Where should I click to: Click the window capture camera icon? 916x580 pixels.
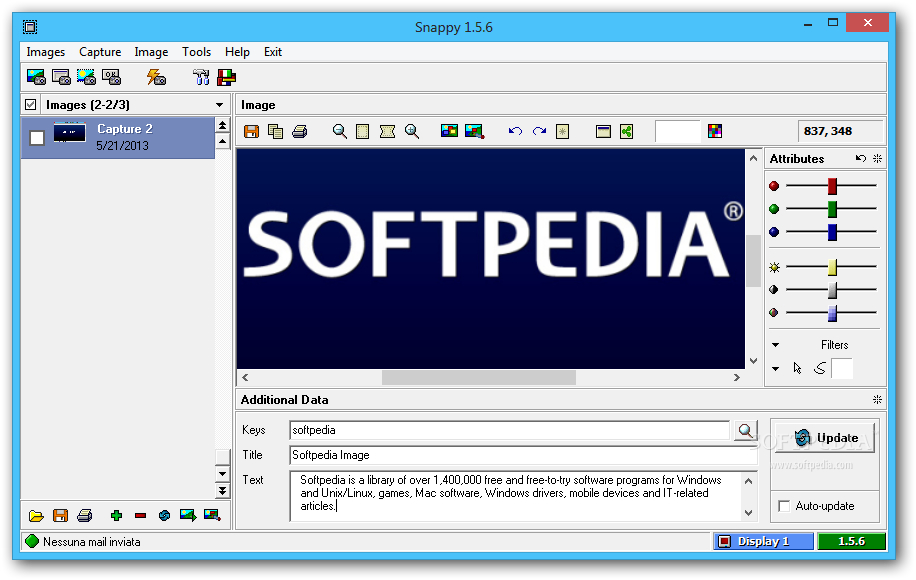pos(61,77)
